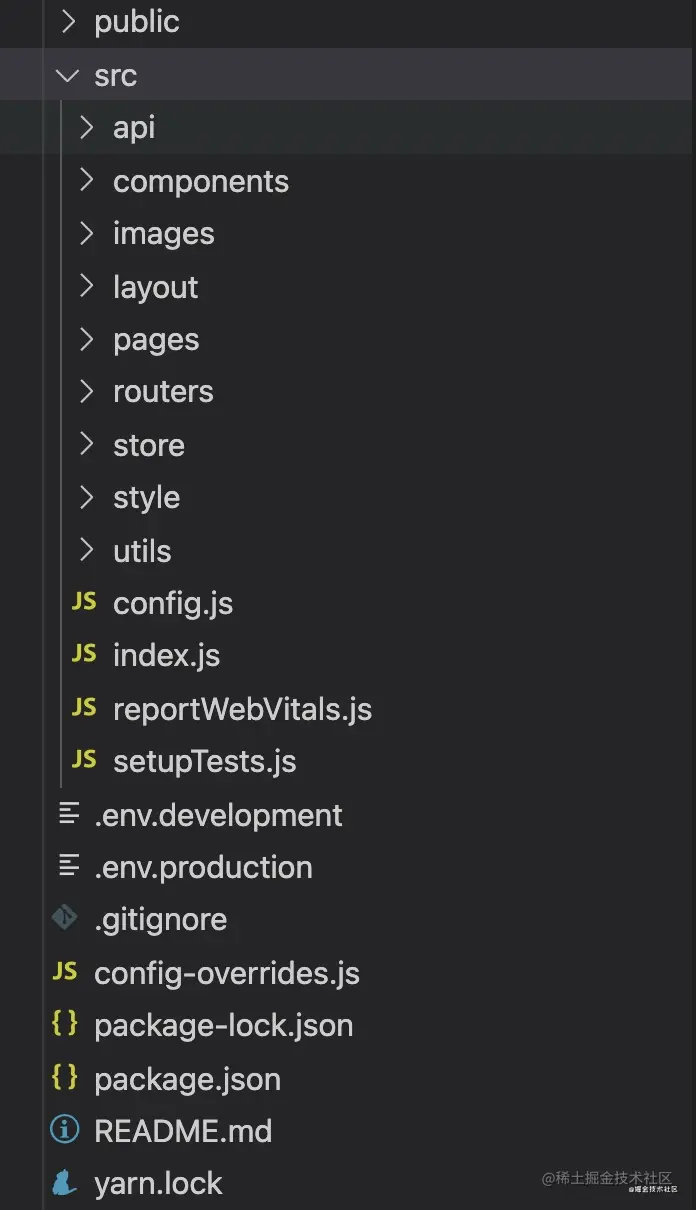Expand the public folder chevron
Viewport: 696px width, 1210px height.
[x=68, y=22]
